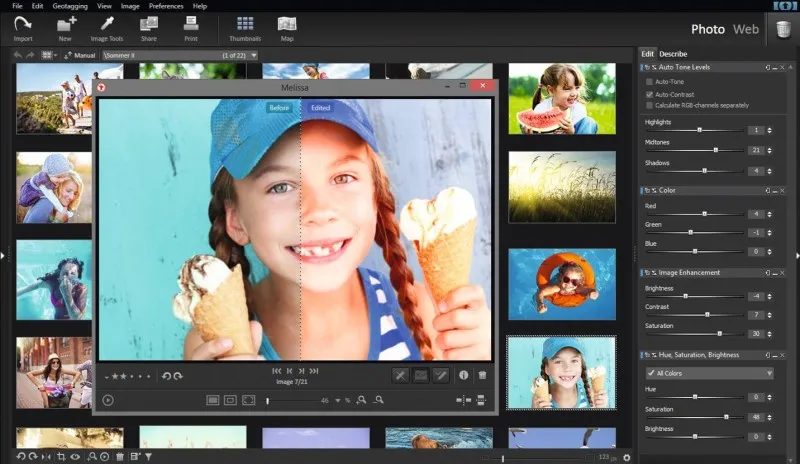Click the Import icon in the toolbar
800x464 pixels.
click(23, 26)
